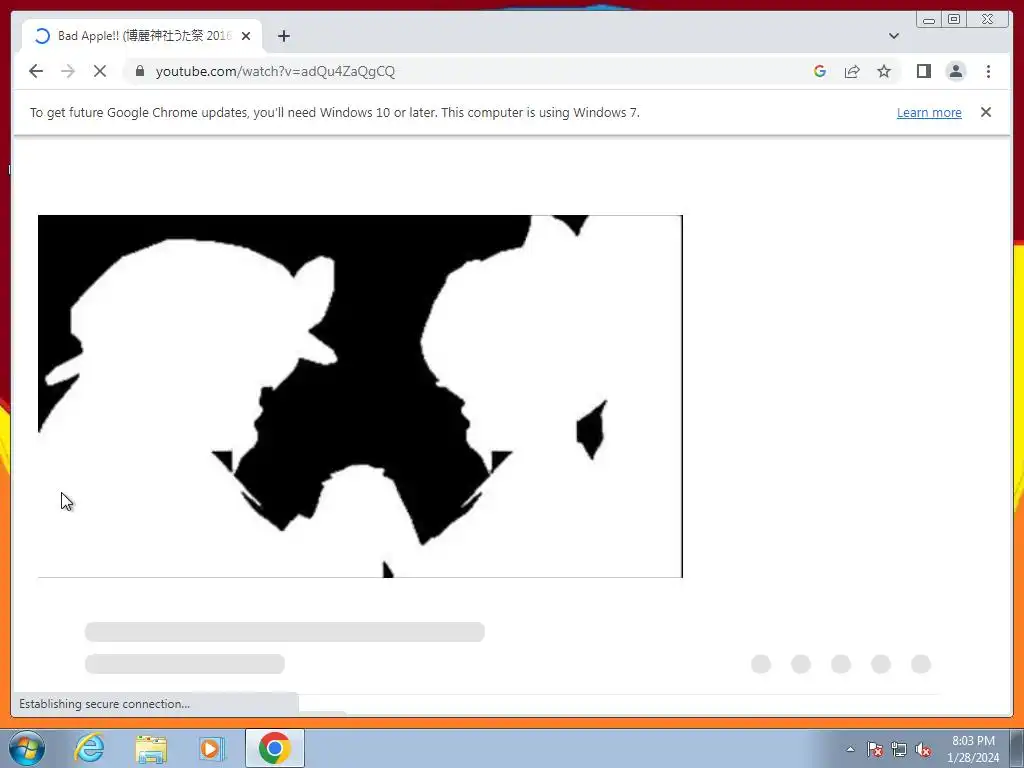1024x768 pixels.
Task: Launch Windows Media Player from the taskbar
Action: [212, 748]
